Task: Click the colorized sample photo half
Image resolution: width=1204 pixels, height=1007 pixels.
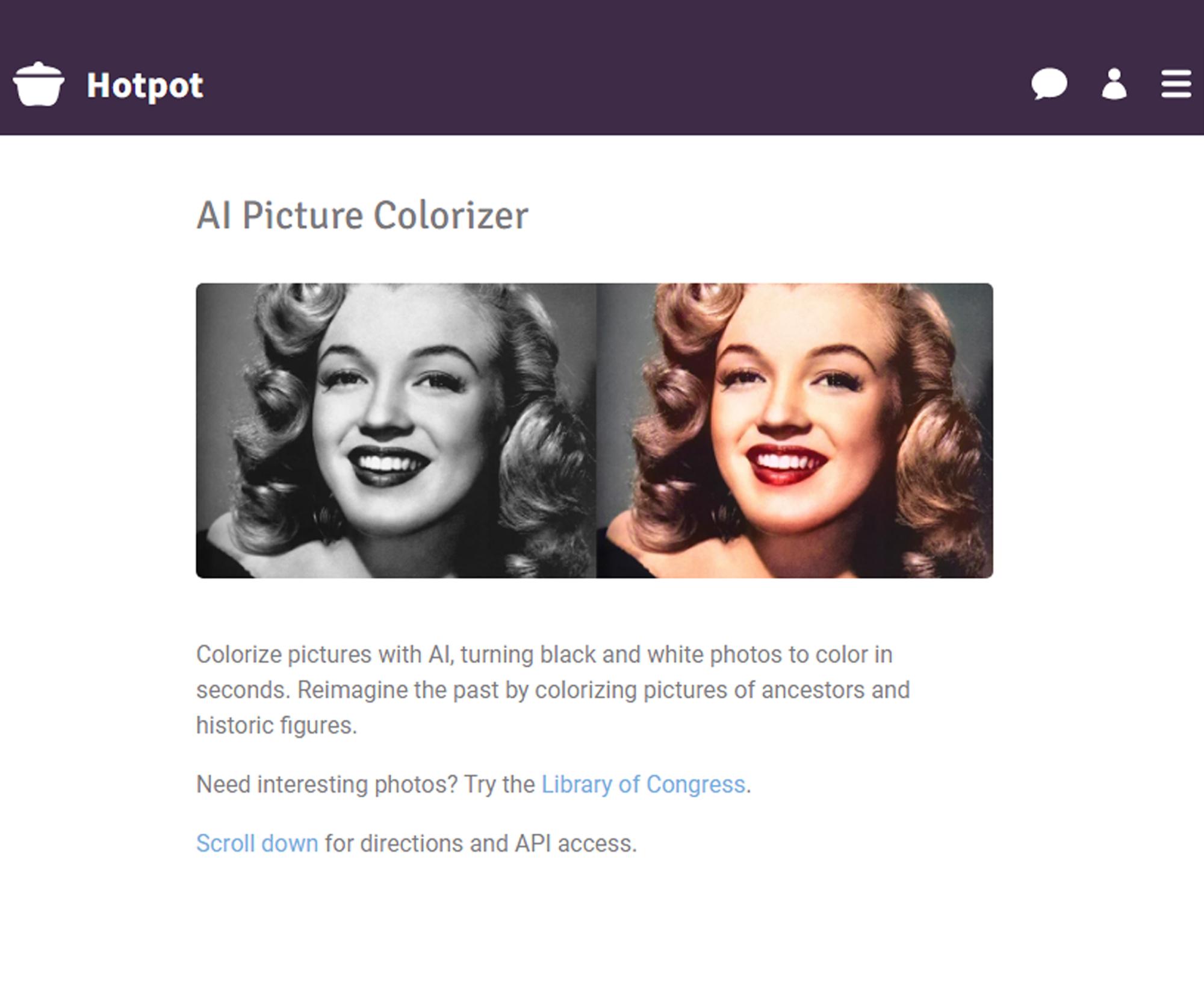Action: 795,431
